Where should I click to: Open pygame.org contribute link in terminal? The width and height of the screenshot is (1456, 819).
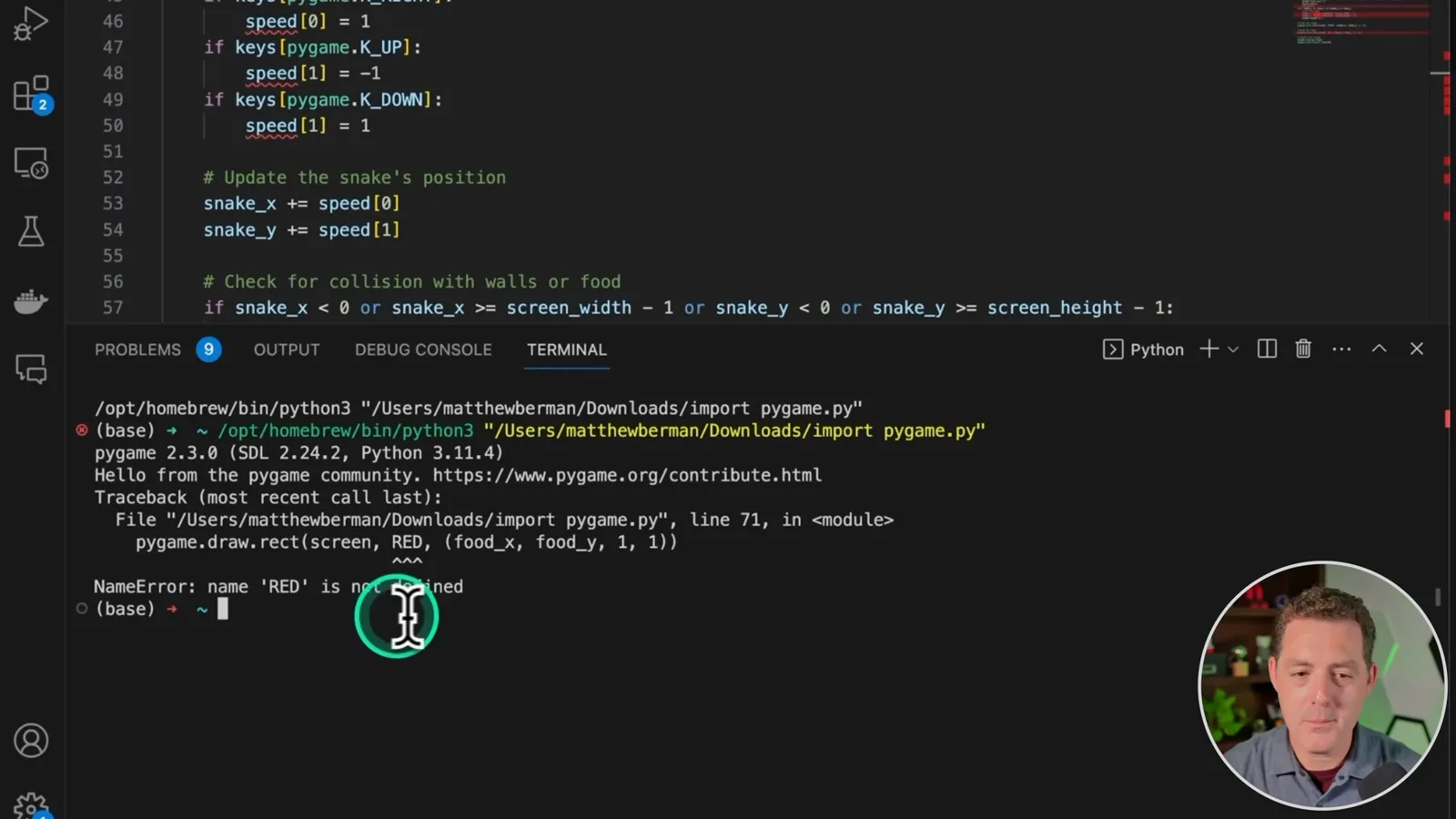pyautogui.click(x=627, y=475)
